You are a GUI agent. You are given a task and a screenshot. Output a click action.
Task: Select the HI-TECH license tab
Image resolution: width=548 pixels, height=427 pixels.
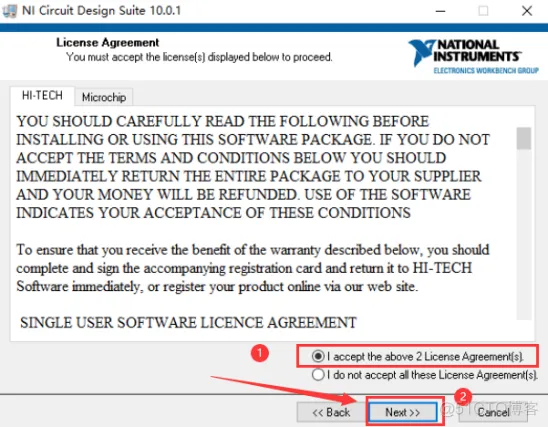42,95
